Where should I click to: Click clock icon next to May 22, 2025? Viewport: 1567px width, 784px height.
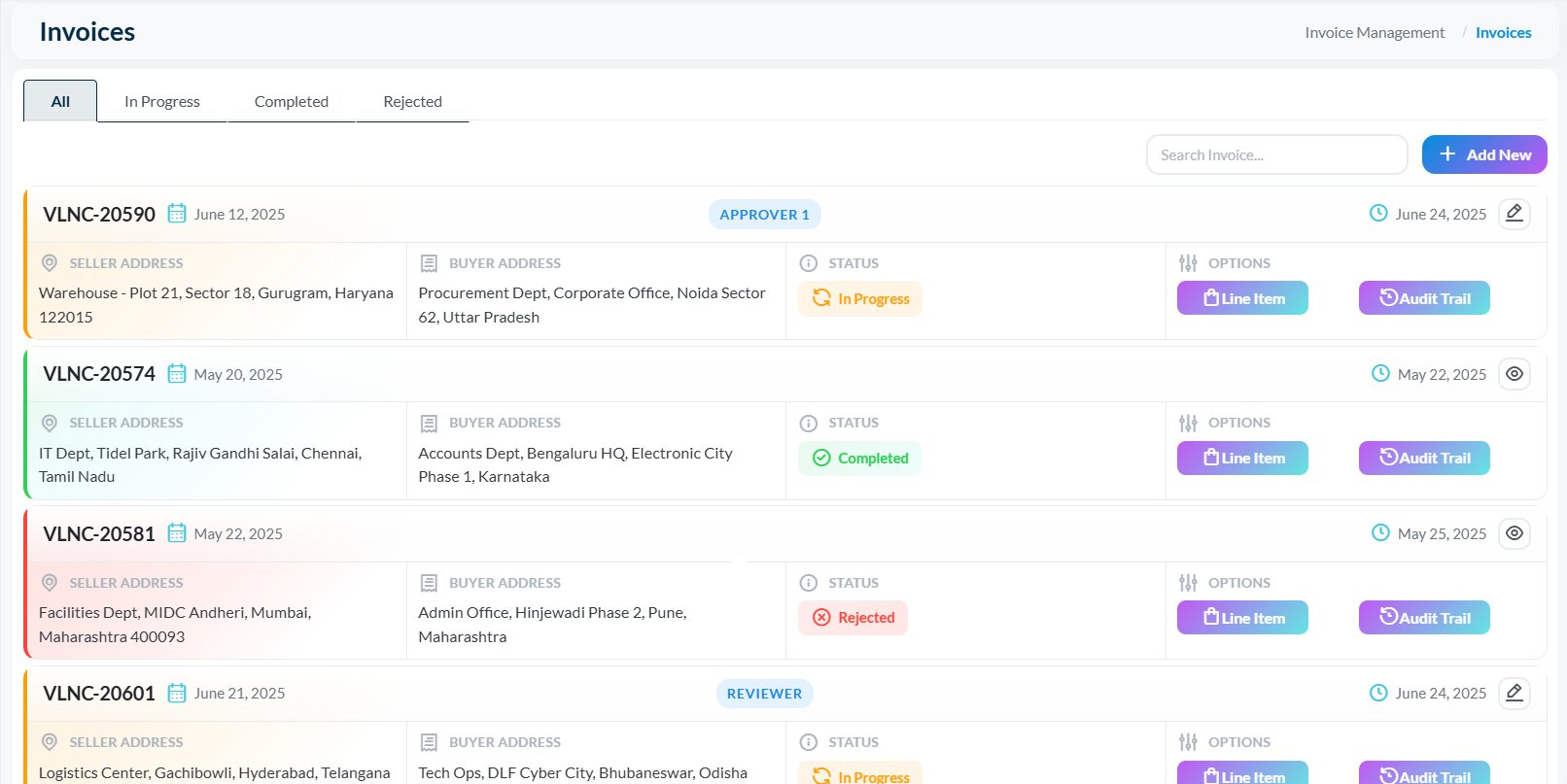1380,374
